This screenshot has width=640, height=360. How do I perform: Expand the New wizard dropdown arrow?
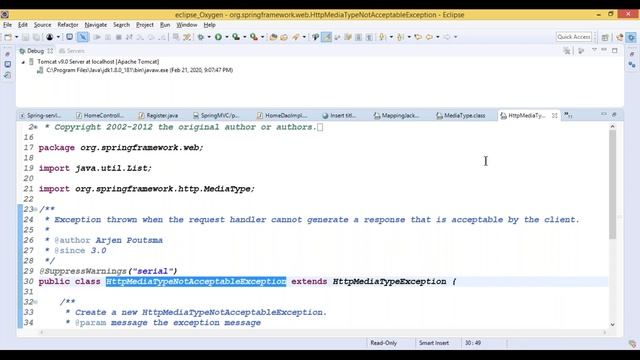click(16, 37)
